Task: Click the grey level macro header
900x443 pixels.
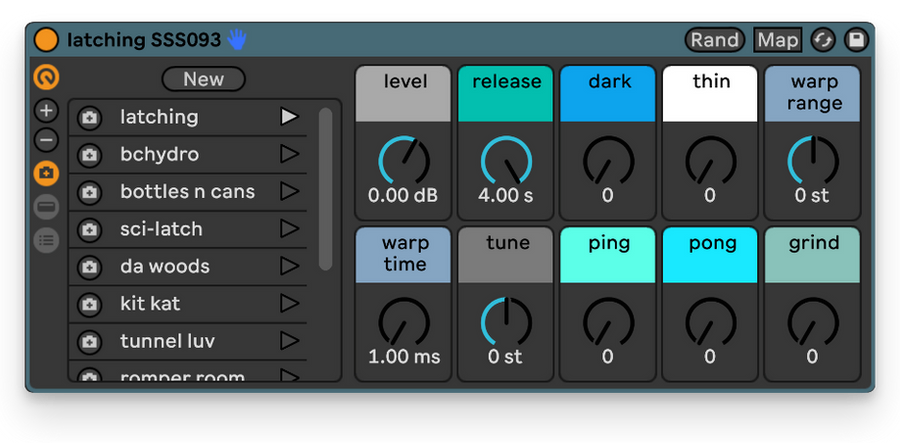Action: pyautogui.click(x=404, y=94)
